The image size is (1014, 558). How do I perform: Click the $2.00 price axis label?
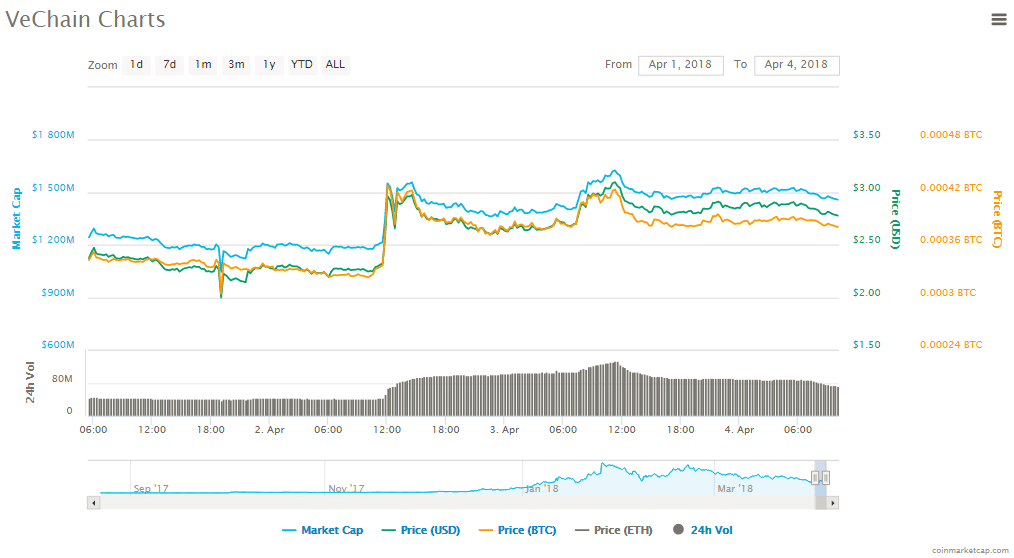click(x=867, y=293)
